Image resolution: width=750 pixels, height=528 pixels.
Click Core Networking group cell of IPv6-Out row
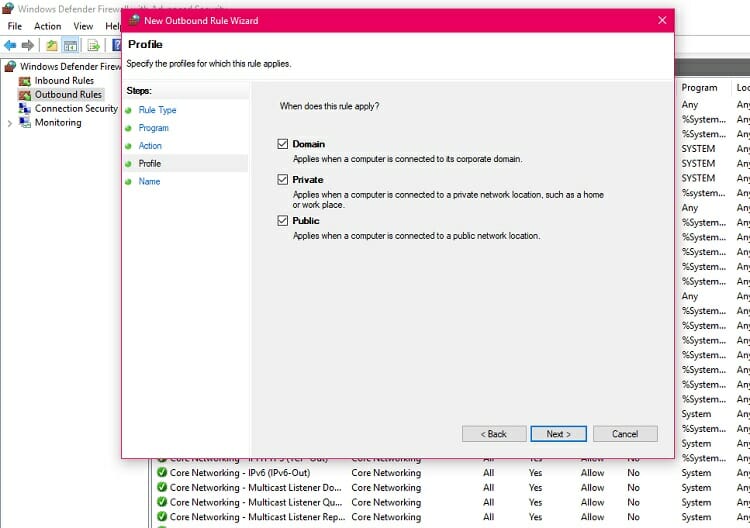click(x=386, y=473)
